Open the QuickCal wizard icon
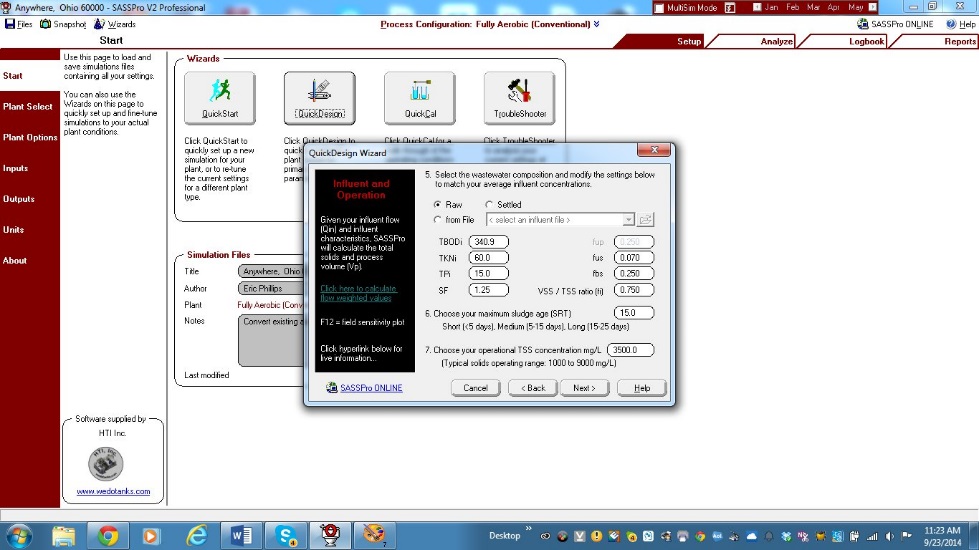979x550 pixels. pos(419,98)
